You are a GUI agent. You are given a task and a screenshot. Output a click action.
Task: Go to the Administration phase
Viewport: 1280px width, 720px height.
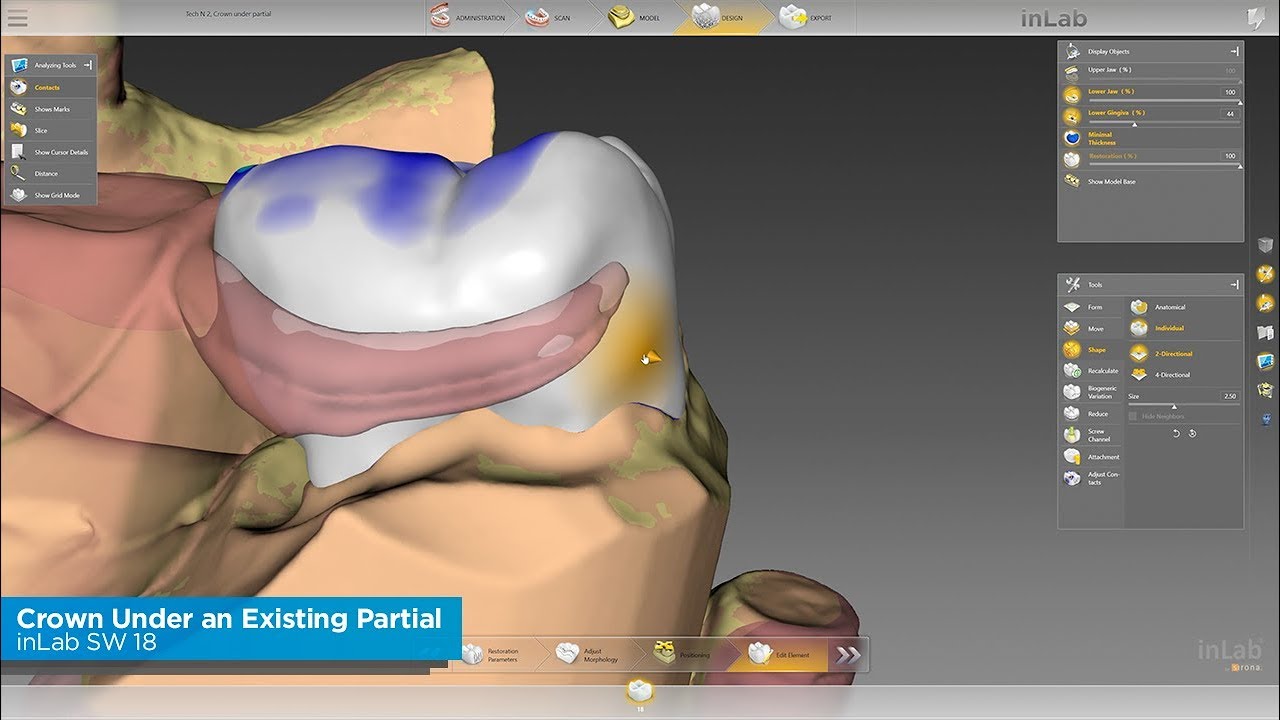[467, 18]
